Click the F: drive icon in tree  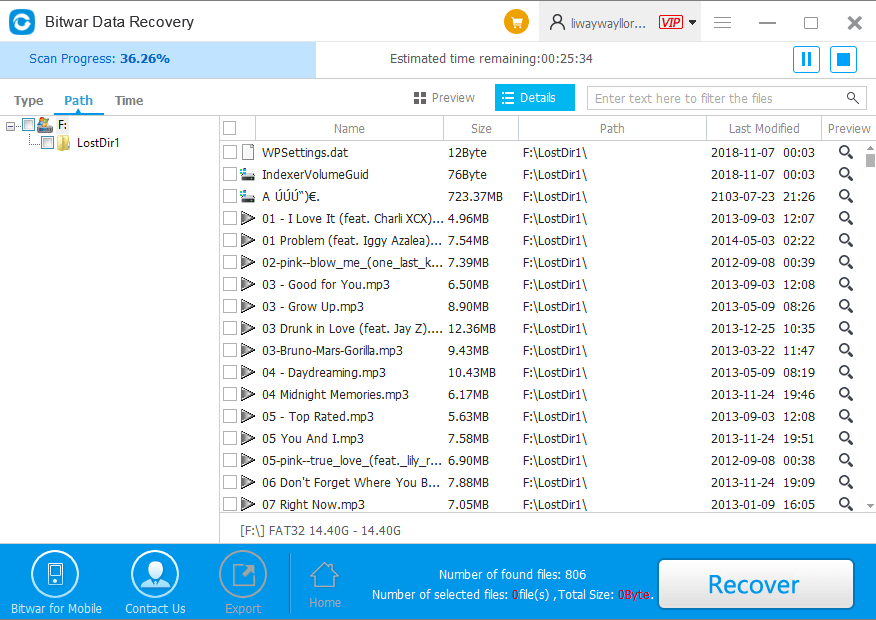tap(45, 125)
